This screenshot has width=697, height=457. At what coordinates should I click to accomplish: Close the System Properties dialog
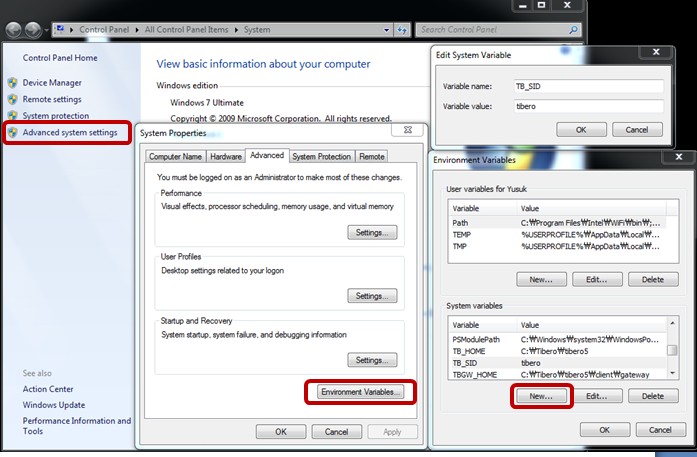[x=408, y=130]
